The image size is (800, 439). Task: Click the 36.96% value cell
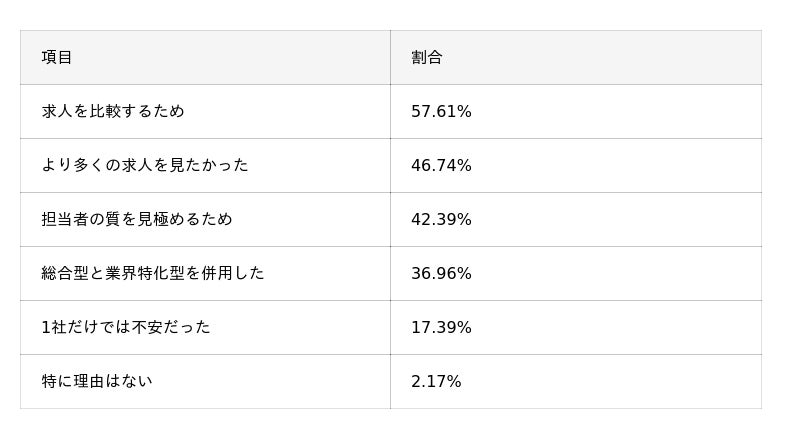click(441, 274)
